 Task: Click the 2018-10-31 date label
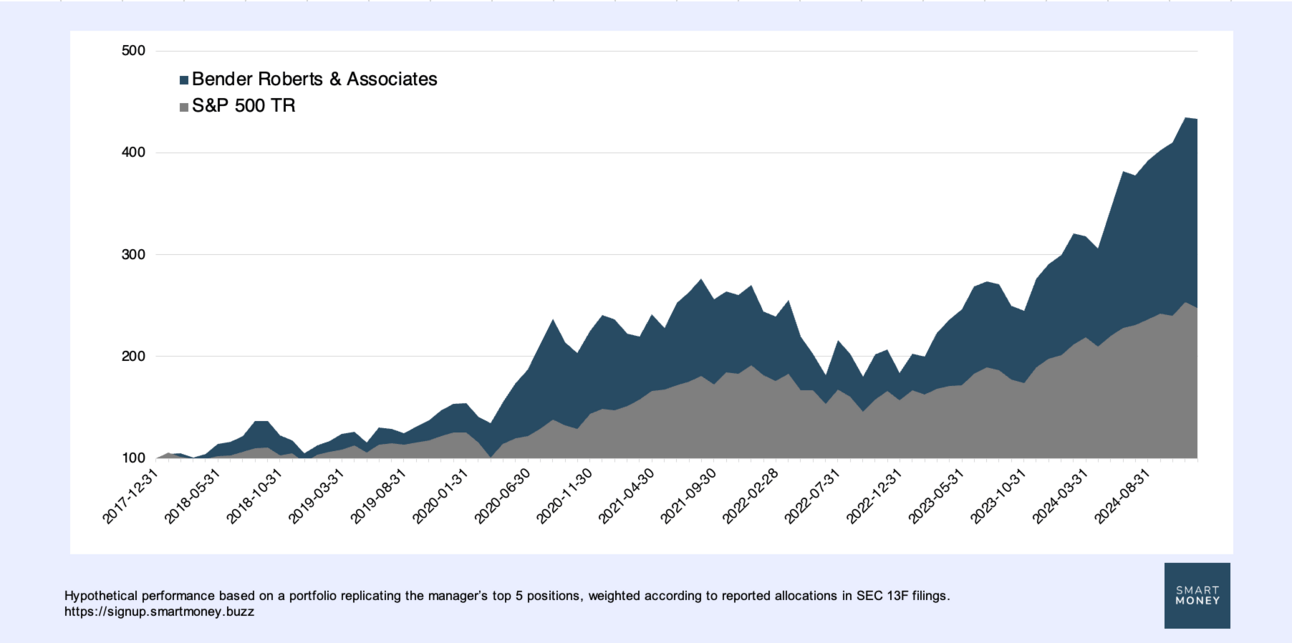(x=254, y=495)
